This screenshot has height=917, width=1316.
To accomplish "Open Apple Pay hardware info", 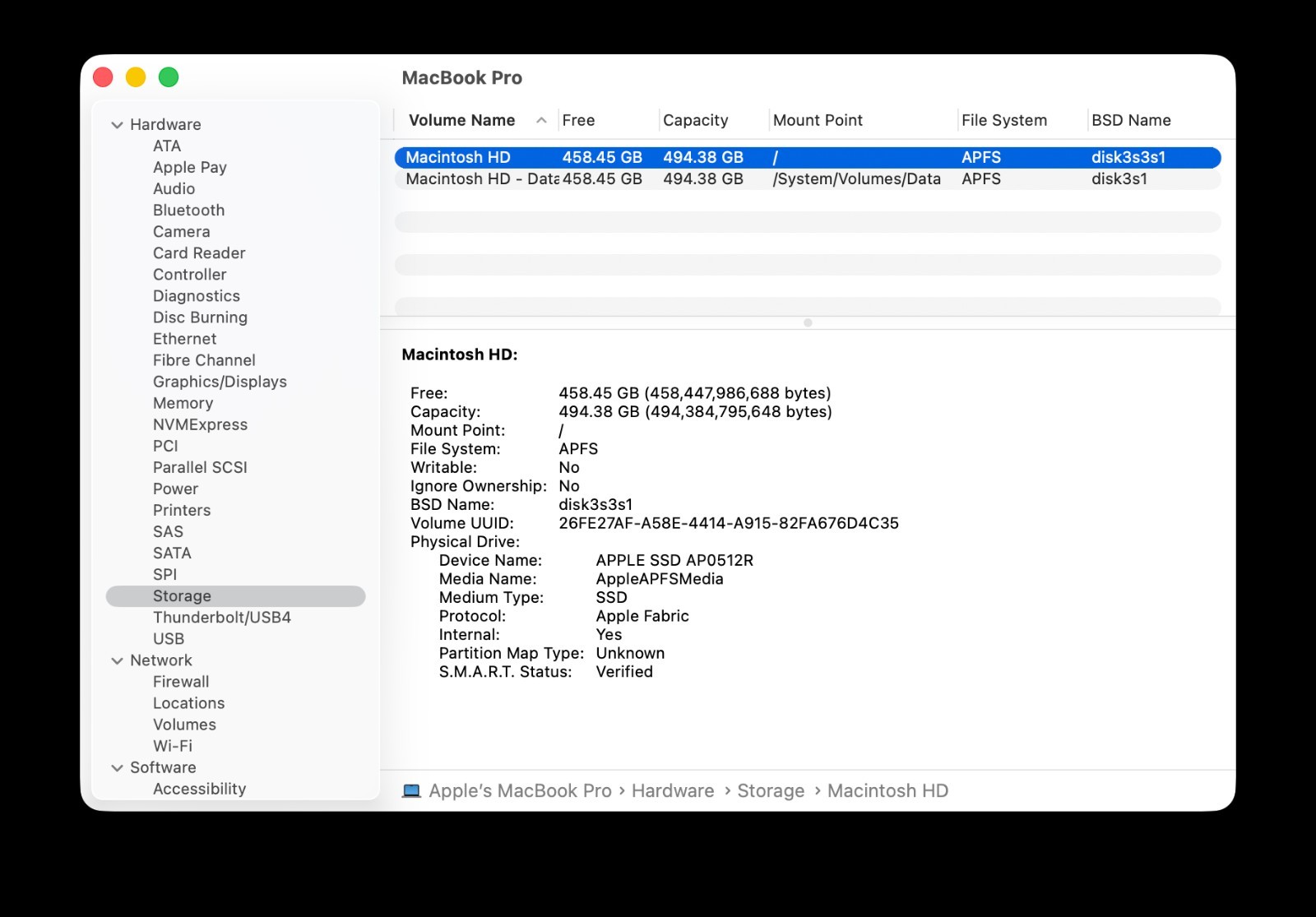I will [190, 167].
